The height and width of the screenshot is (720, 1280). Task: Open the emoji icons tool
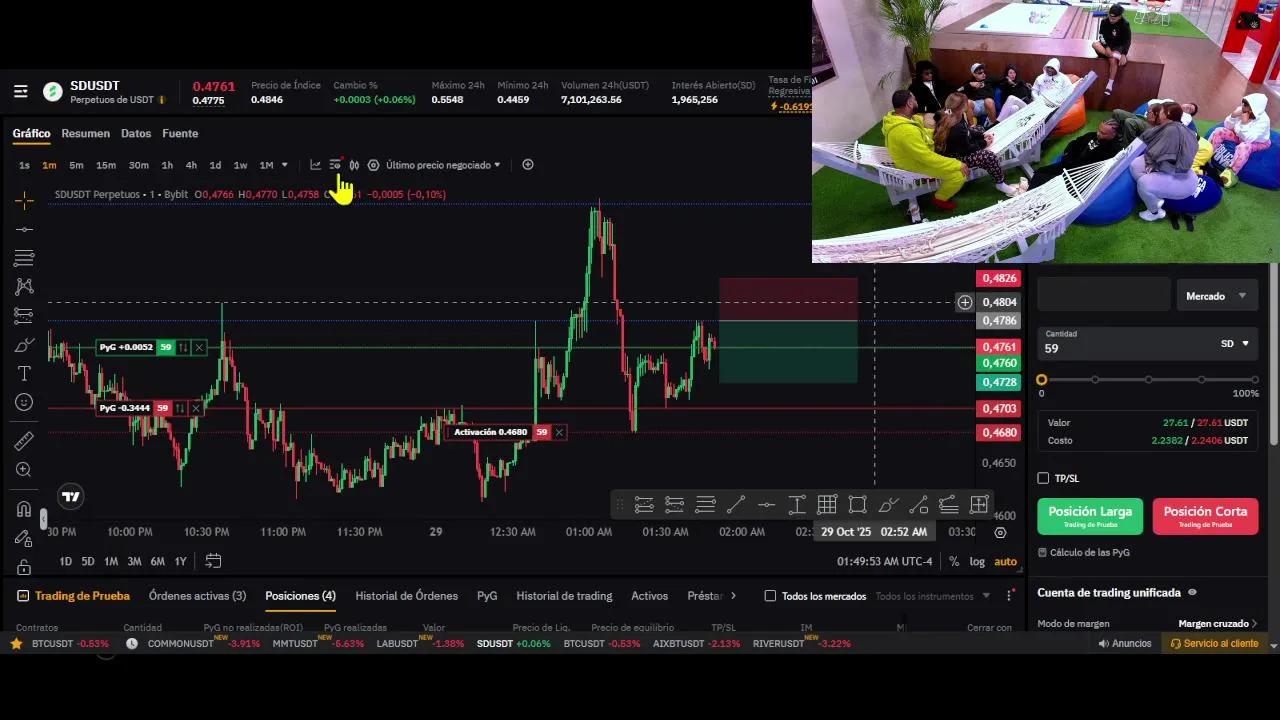(25, 402)
